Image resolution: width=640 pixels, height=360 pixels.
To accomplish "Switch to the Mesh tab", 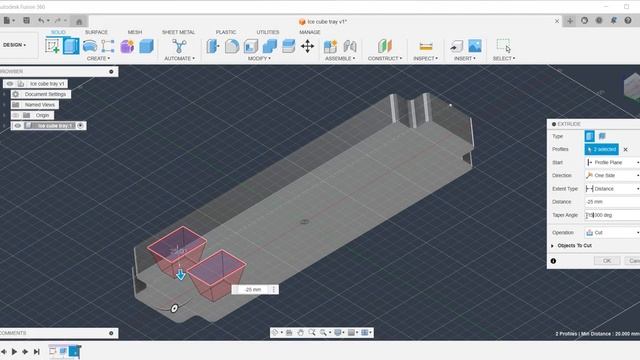I will [135, 32].
